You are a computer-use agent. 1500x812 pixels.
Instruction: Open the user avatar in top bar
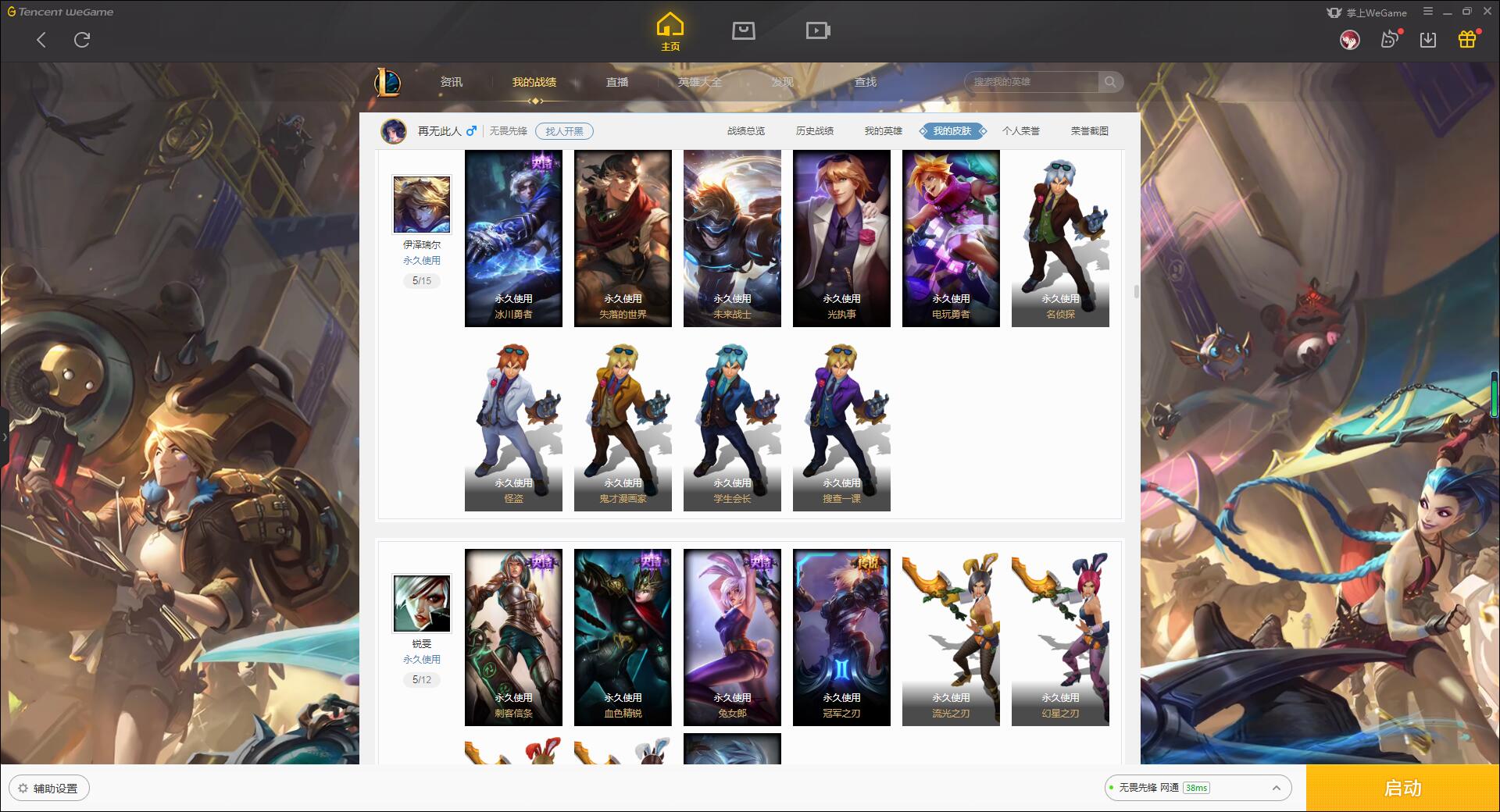[1349, 40]
